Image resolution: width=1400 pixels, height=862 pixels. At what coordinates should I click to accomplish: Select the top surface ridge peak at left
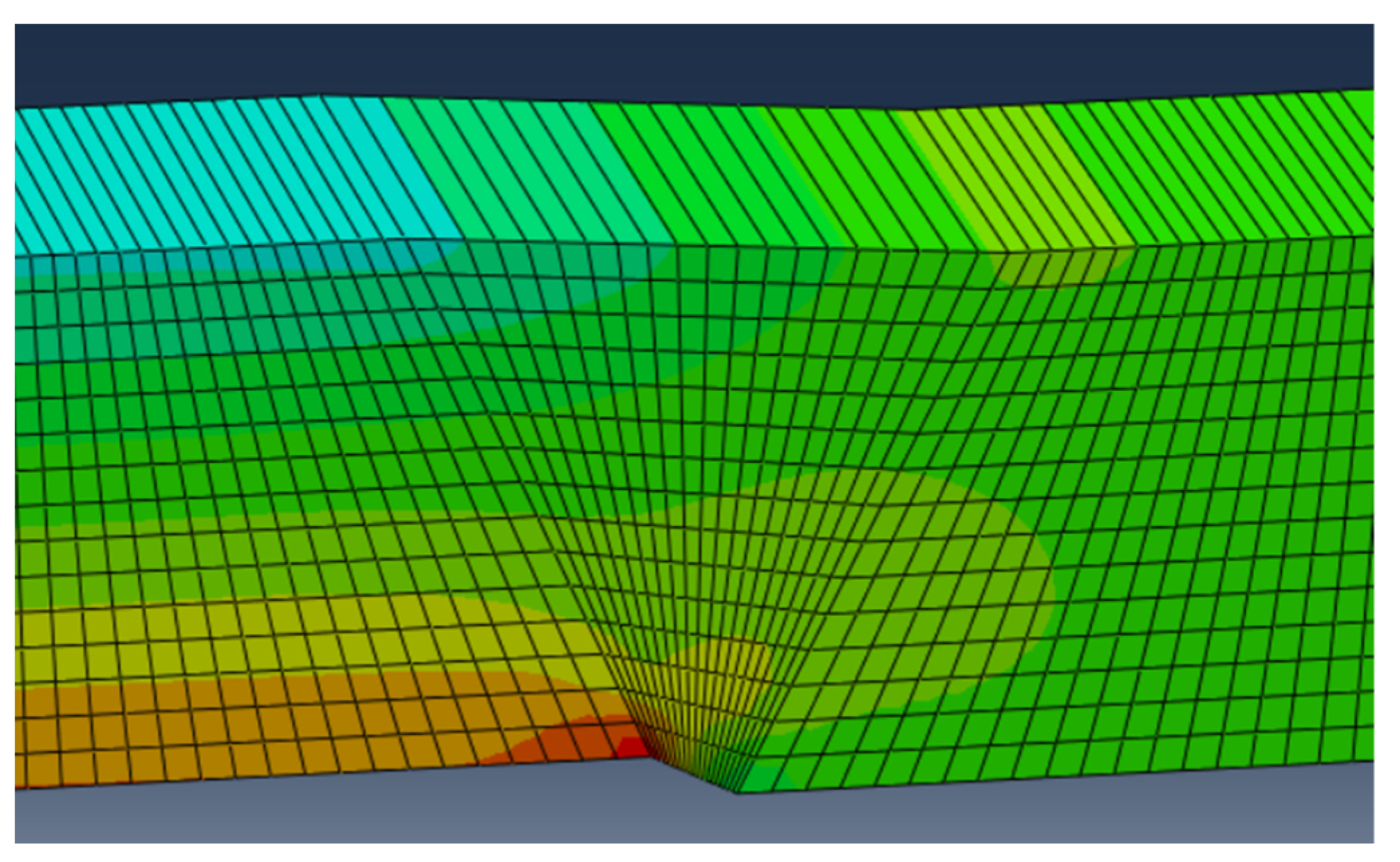click(x=320, y=95)
